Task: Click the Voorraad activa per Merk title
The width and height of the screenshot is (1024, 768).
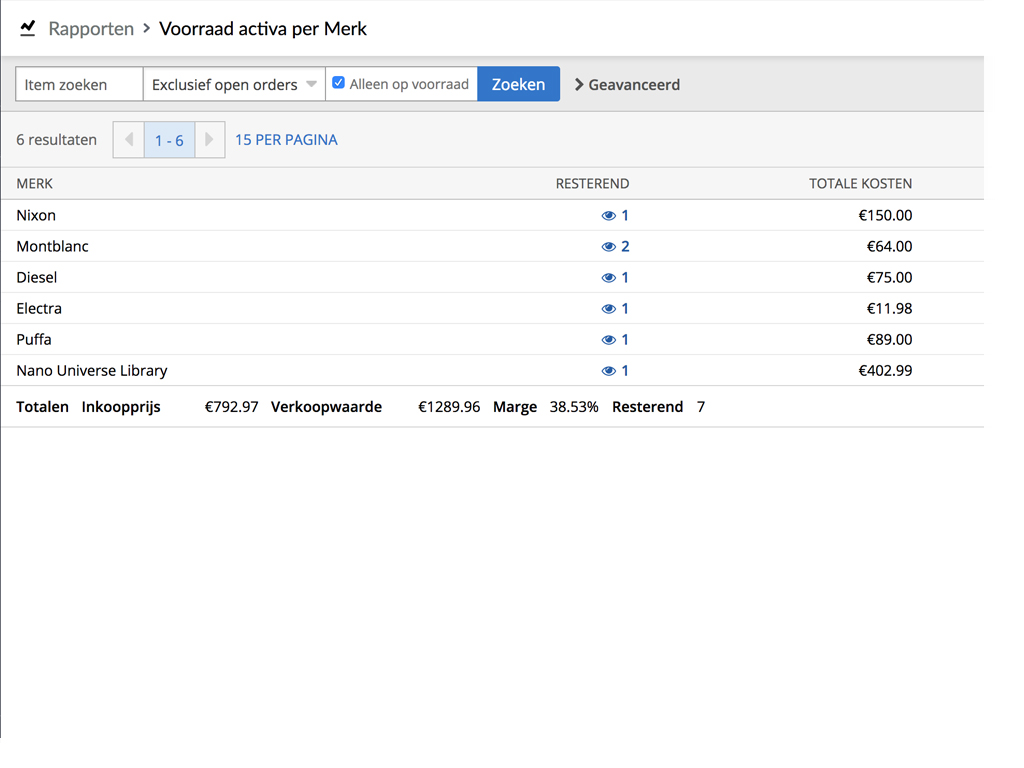Action: (x=263, y=29)
